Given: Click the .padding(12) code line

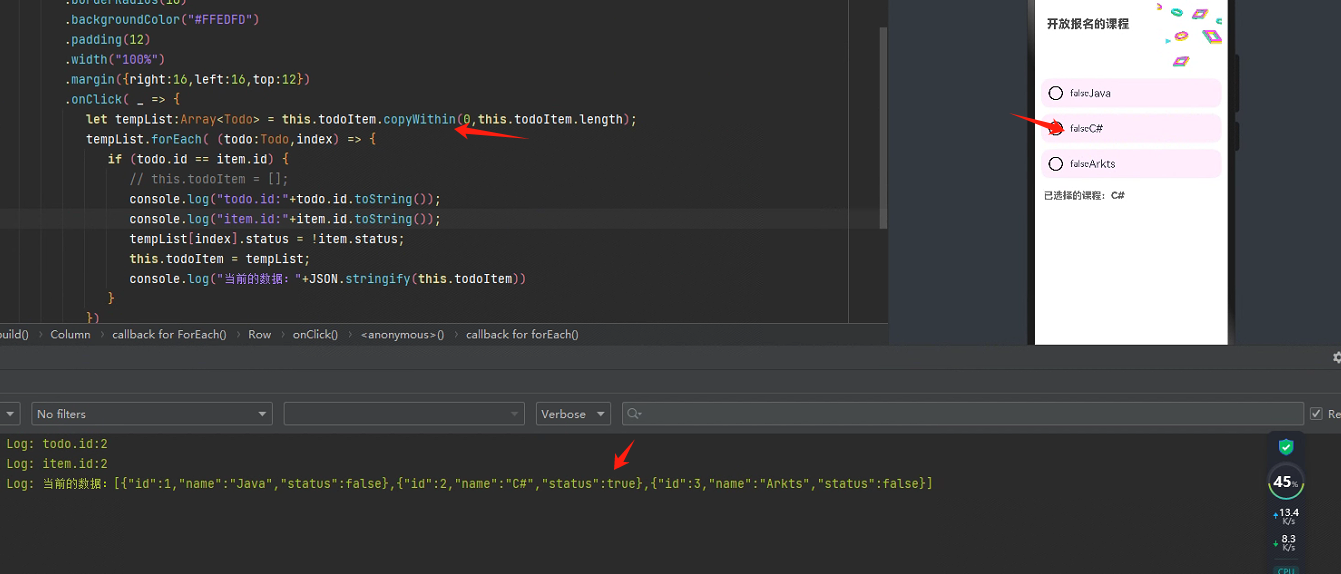Looking at the screenshot, I should click(x=108, y=39).
